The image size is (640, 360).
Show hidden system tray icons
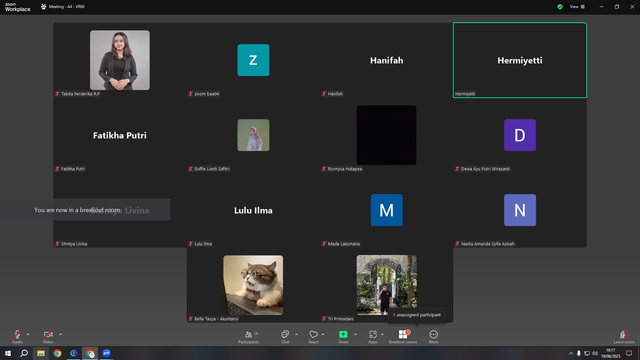(x=571, y=353)
